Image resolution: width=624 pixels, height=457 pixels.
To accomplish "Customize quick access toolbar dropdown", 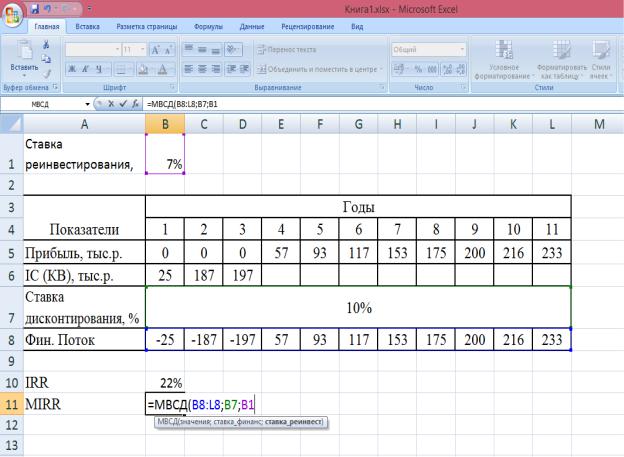I will coord(90,8).
